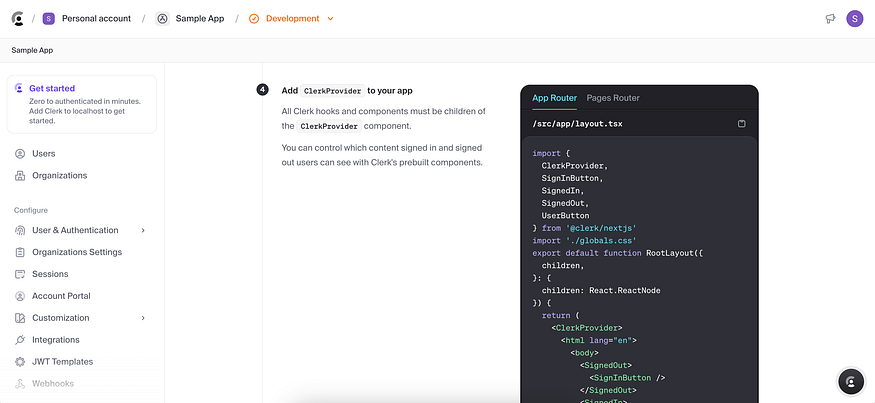Click the <SignInButton /> code line
Viewport: 875px width, 403px height.
click(x=627, y=377)
